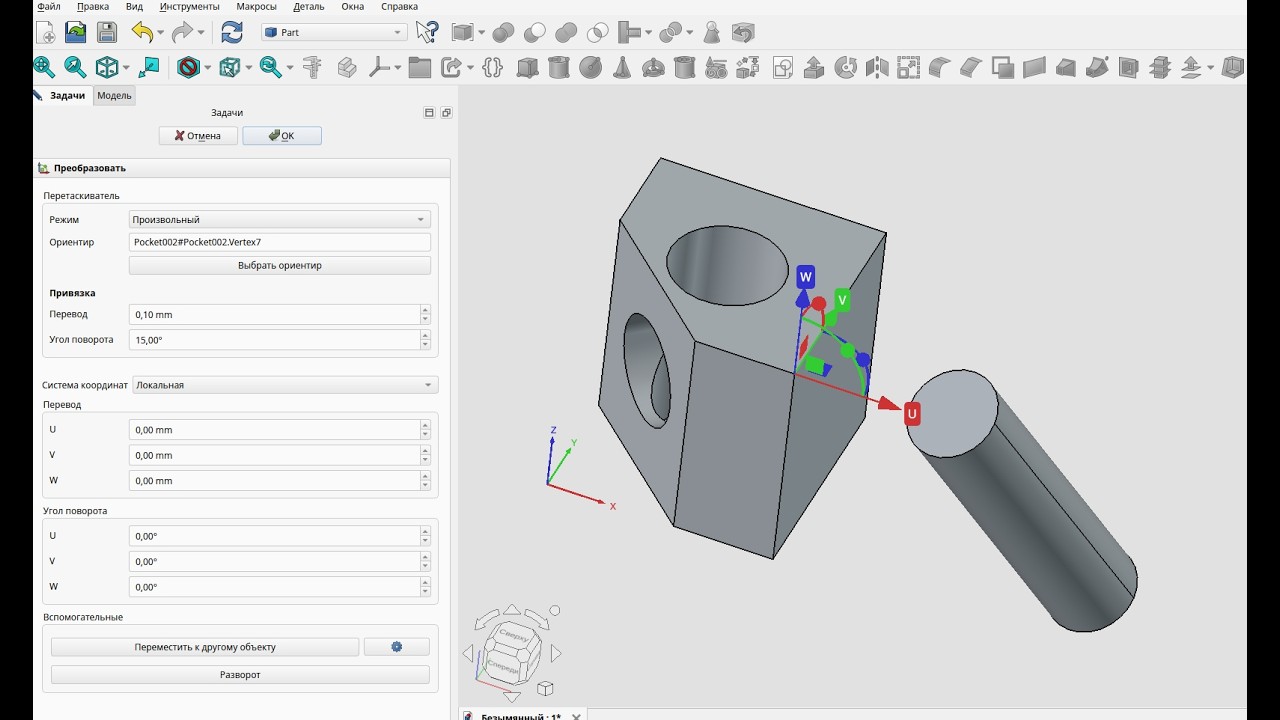The image size is (1280, 720).
Task: Open the Файл menu
Action: [x=48, y=6]
